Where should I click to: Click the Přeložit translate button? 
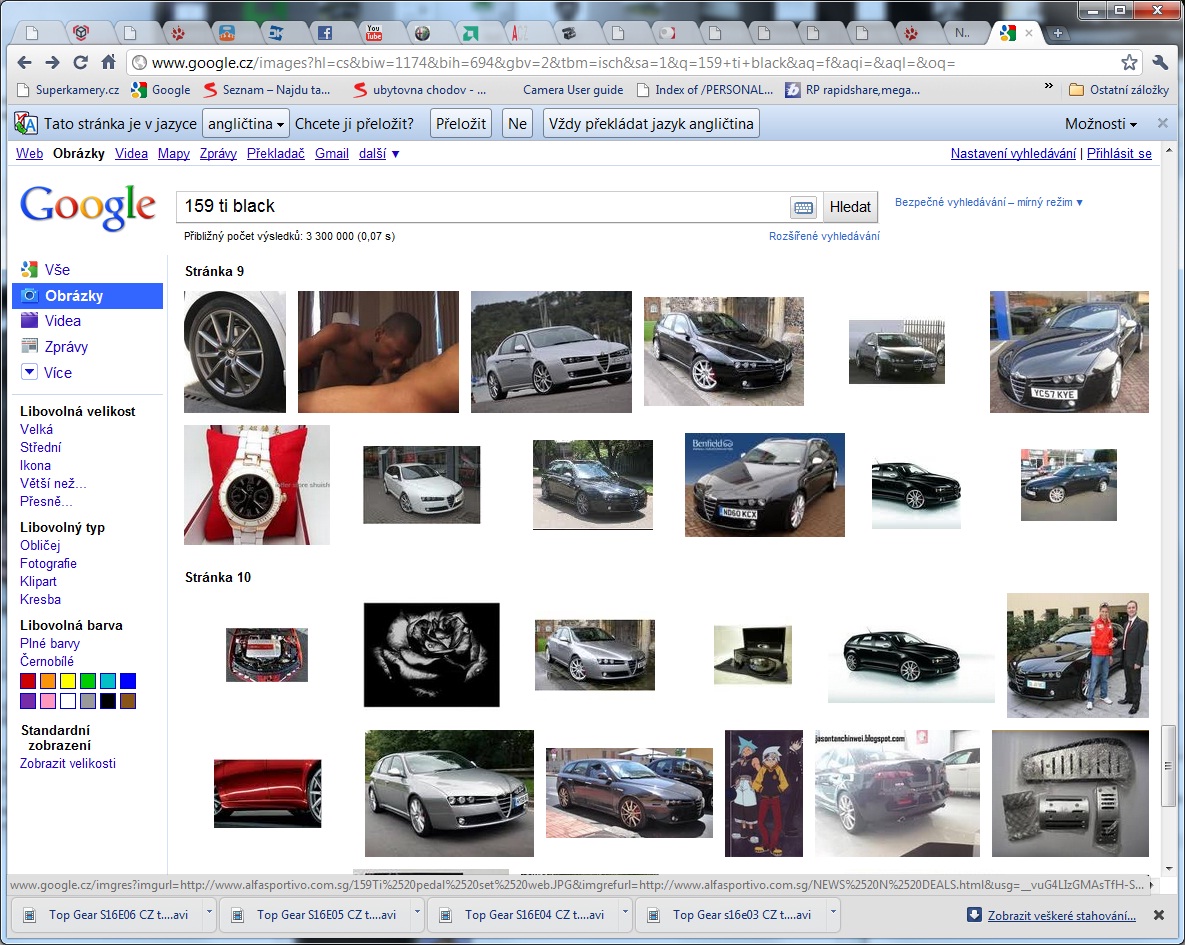(461, 124)
